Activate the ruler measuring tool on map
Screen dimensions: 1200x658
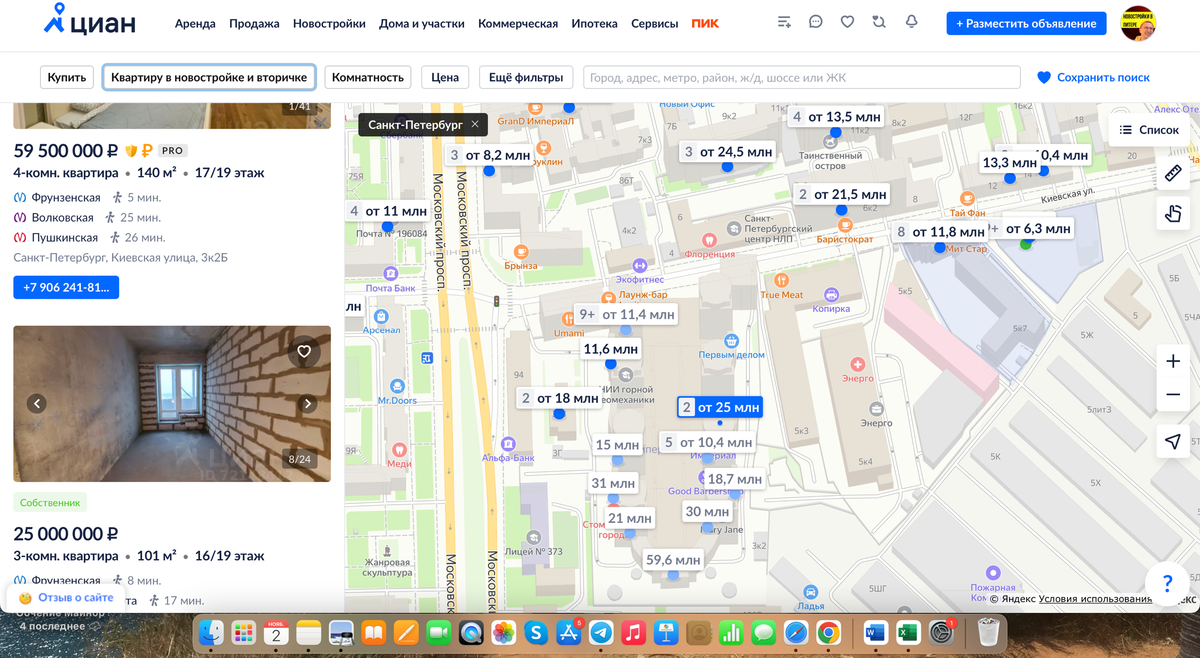(1174, 174)
